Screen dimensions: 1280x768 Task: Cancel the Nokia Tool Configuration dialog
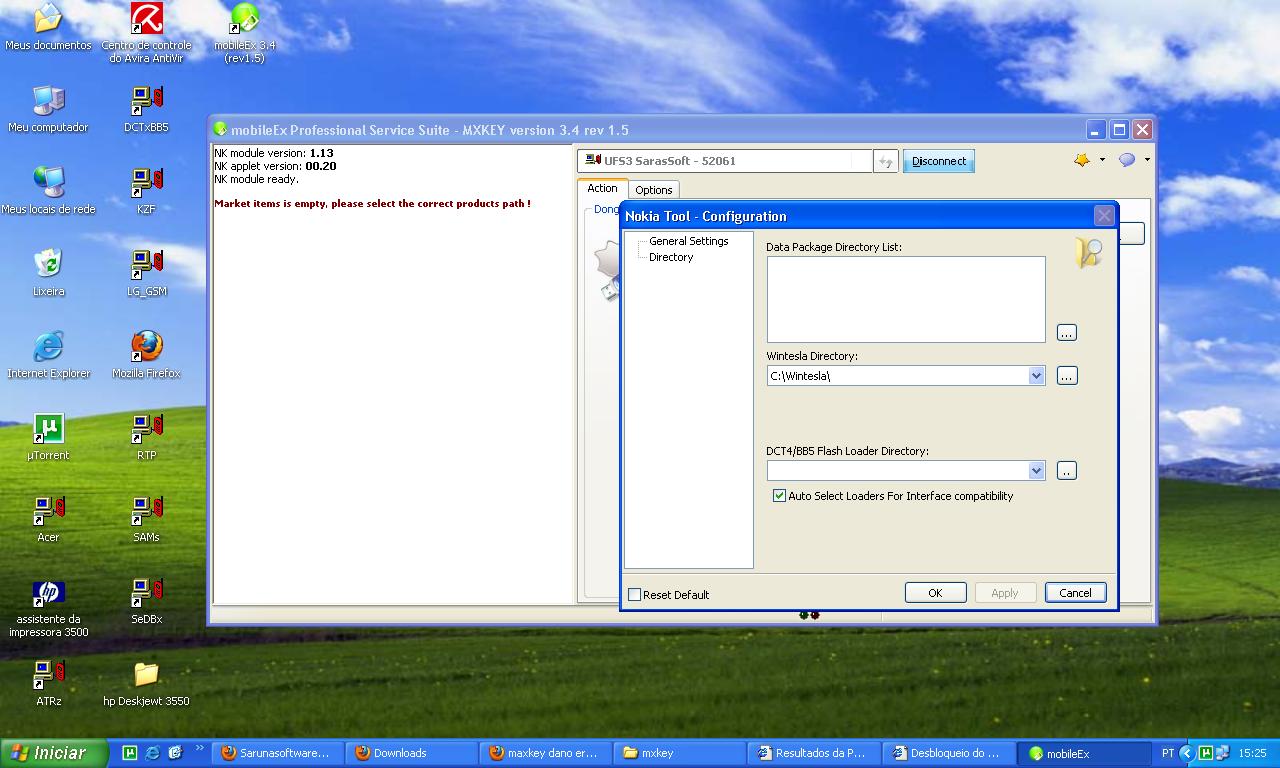[x=1076, y=593]
